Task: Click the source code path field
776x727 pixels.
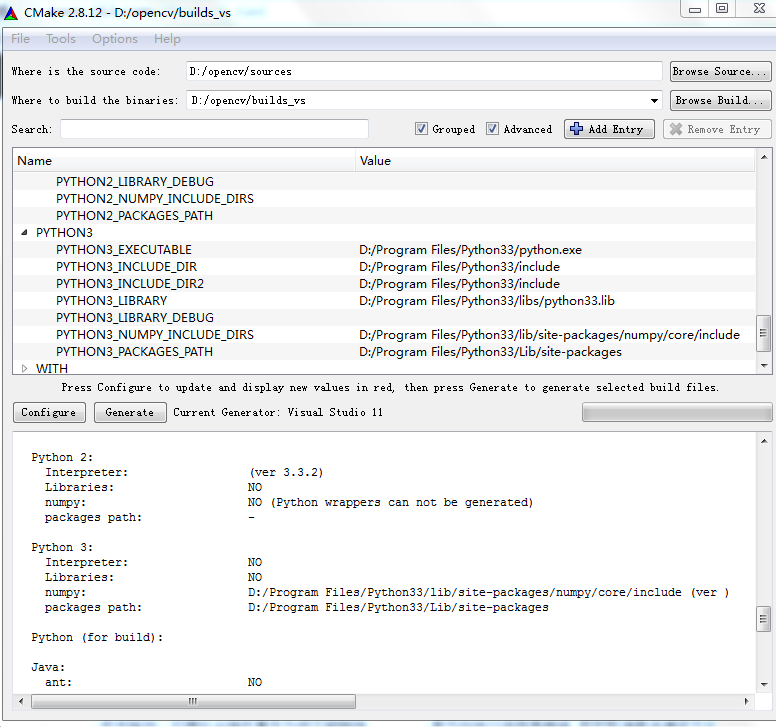Action: [424, 71]
